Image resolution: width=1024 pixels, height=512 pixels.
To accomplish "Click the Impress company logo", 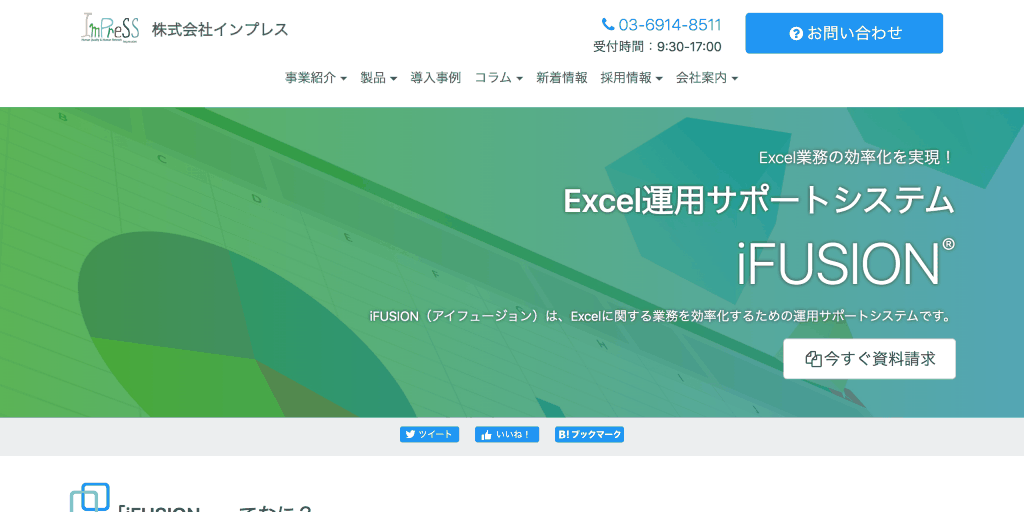I will (110, 28).
